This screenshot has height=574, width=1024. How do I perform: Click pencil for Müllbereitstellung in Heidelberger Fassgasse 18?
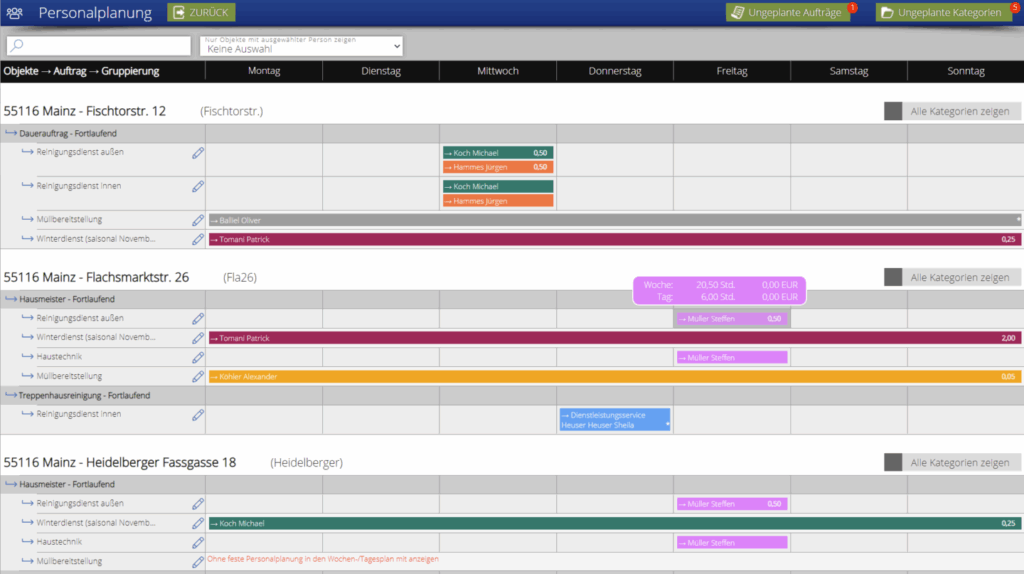[x=198, y=560]
